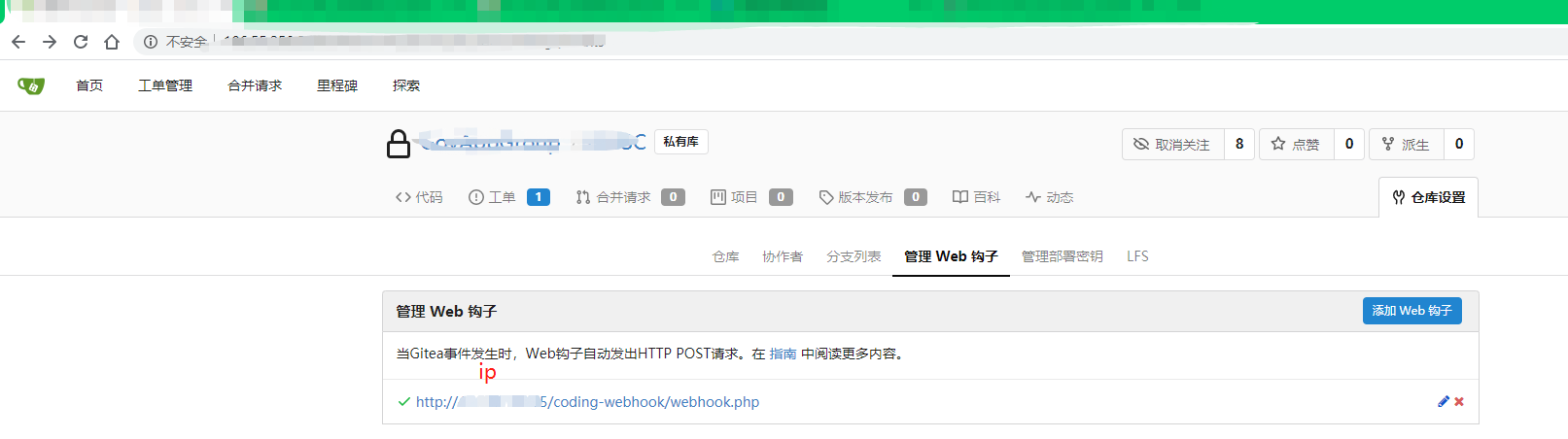Switch to the 合并请求 repo tab
The height and width of the screenshot is (439, 1568).
pyautogui.click(x=630, y=197)
